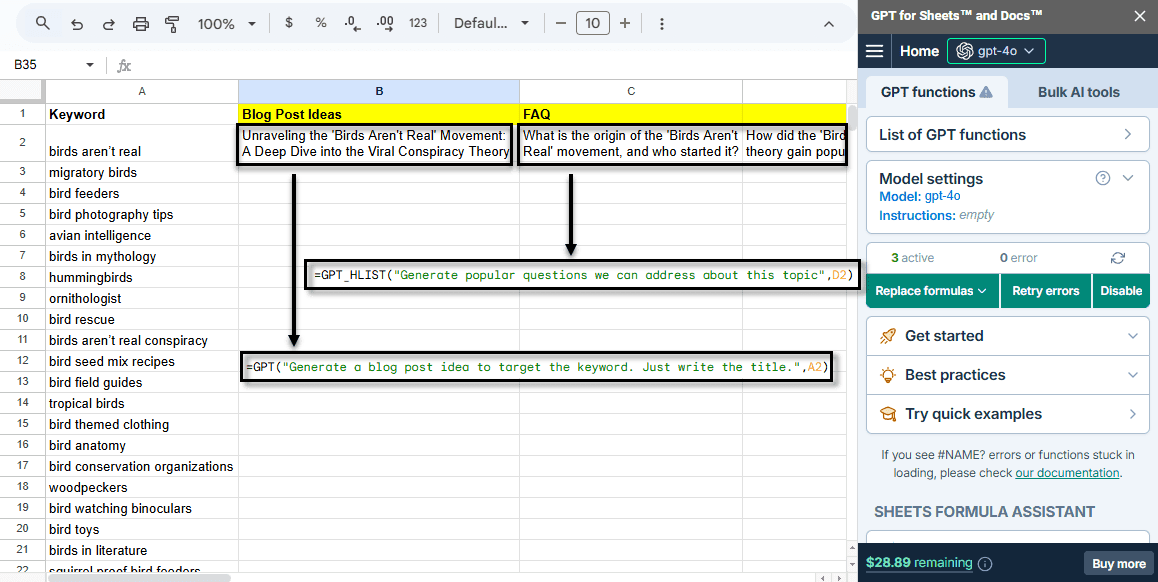Format as percent icon

(321, 23)
